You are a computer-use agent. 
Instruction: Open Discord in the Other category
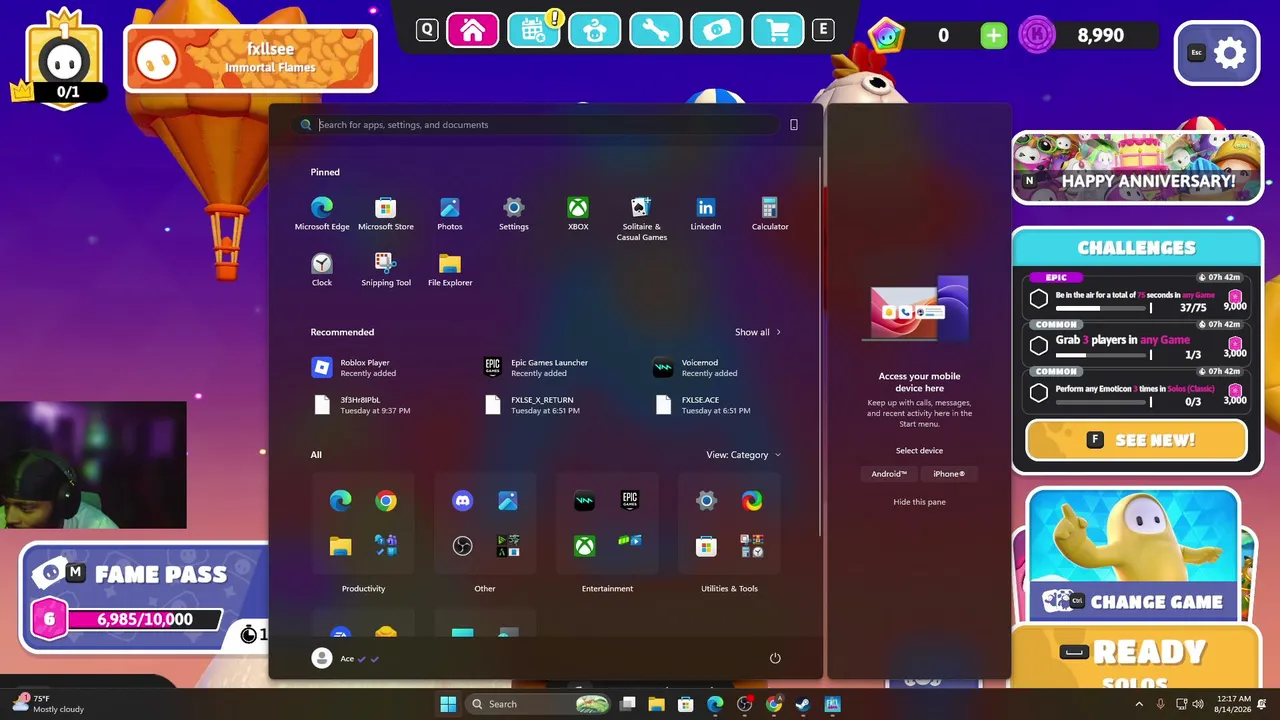click(x=463, y=501)
